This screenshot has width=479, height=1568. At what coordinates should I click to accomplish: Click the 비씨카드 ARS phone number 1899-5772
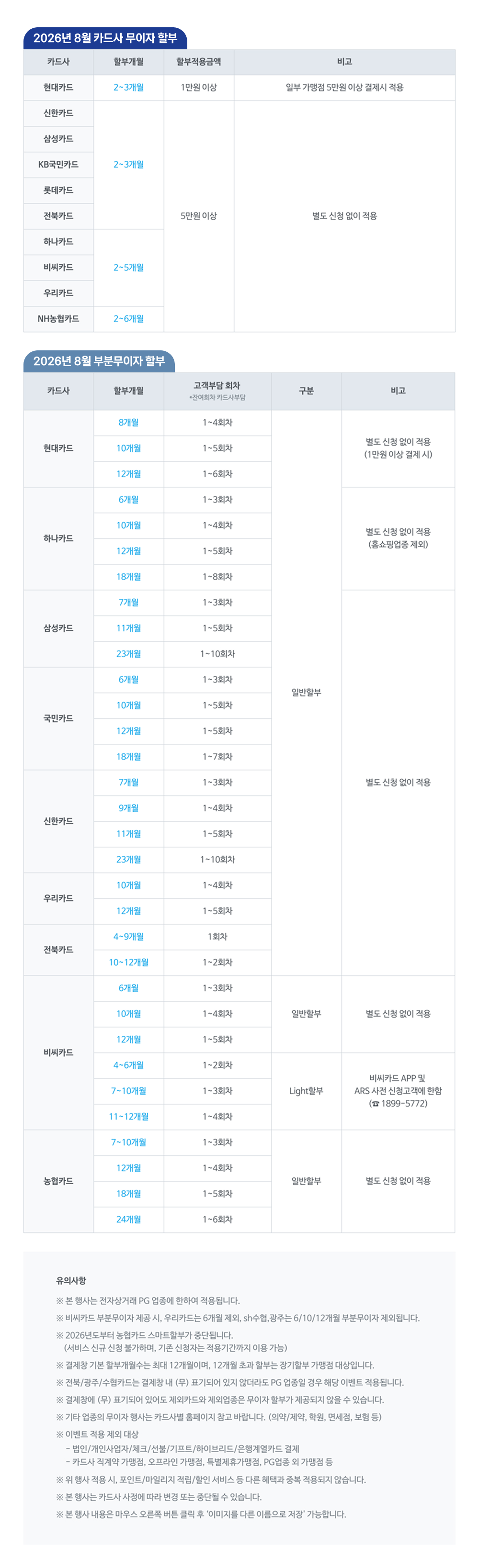398,1104
